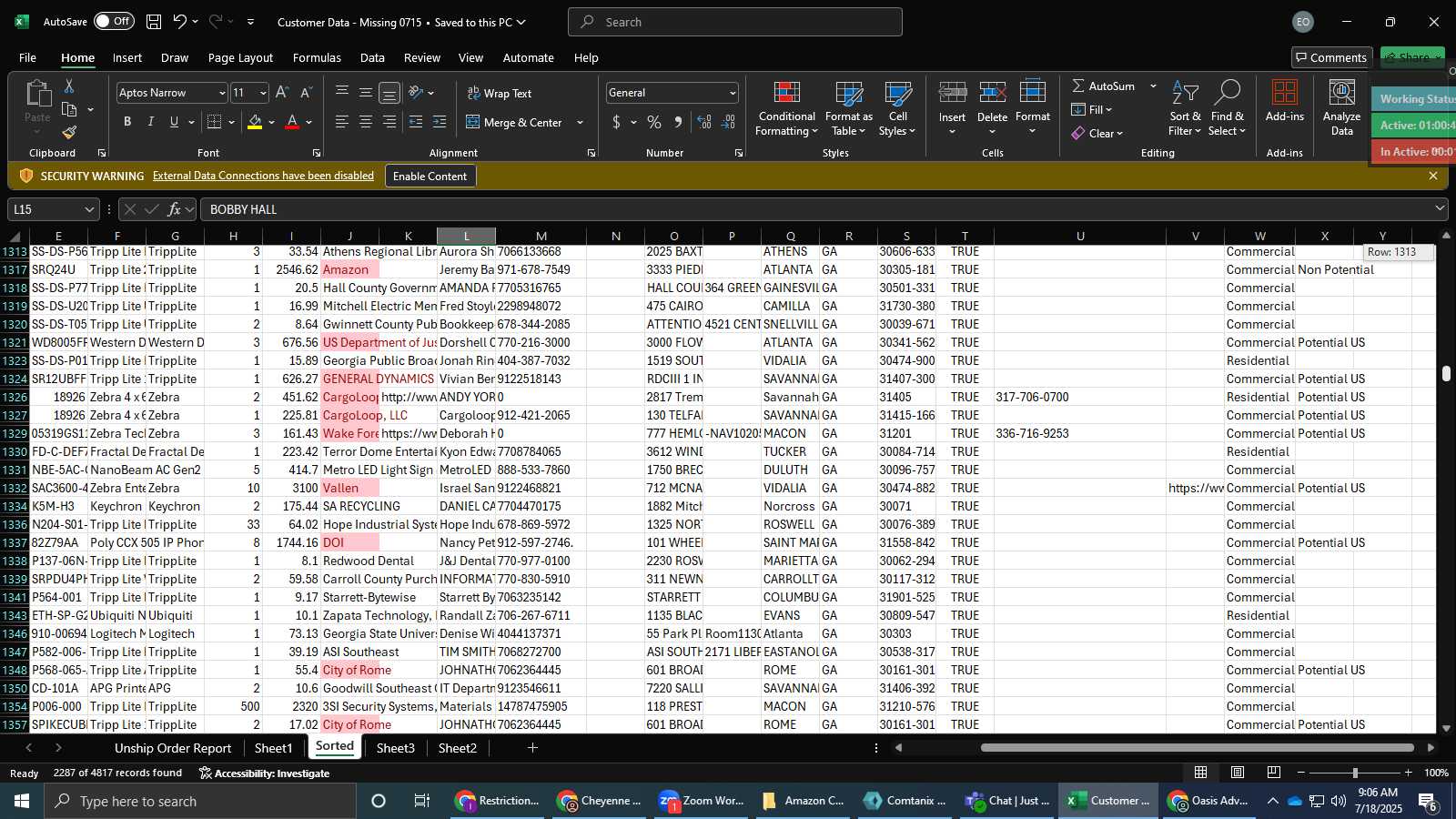Expand the Borders dropdown arrow
This screenshot has width=1456, height=819.
(232, 122)
